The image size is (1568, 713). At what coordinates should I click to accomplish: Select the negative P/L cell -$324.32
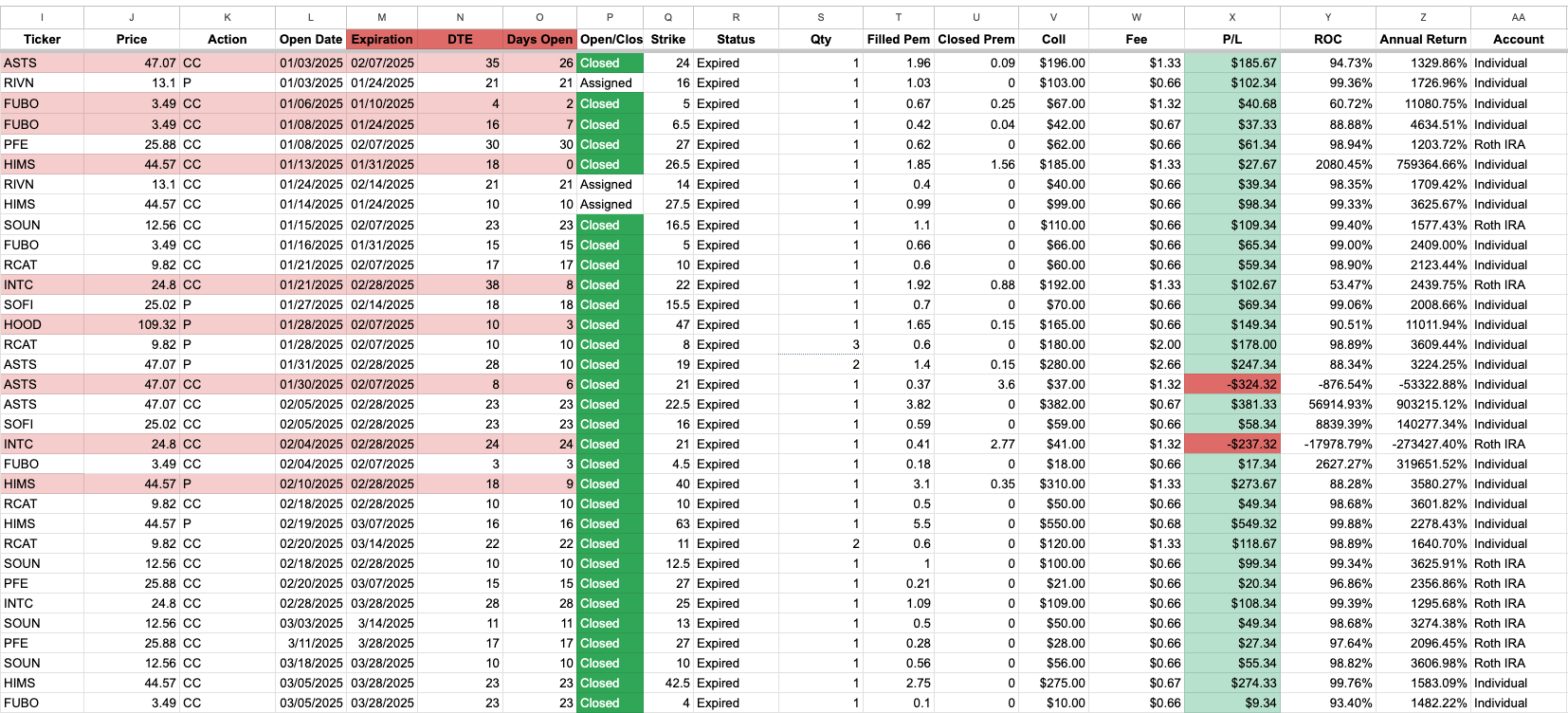pos(1231,384)
